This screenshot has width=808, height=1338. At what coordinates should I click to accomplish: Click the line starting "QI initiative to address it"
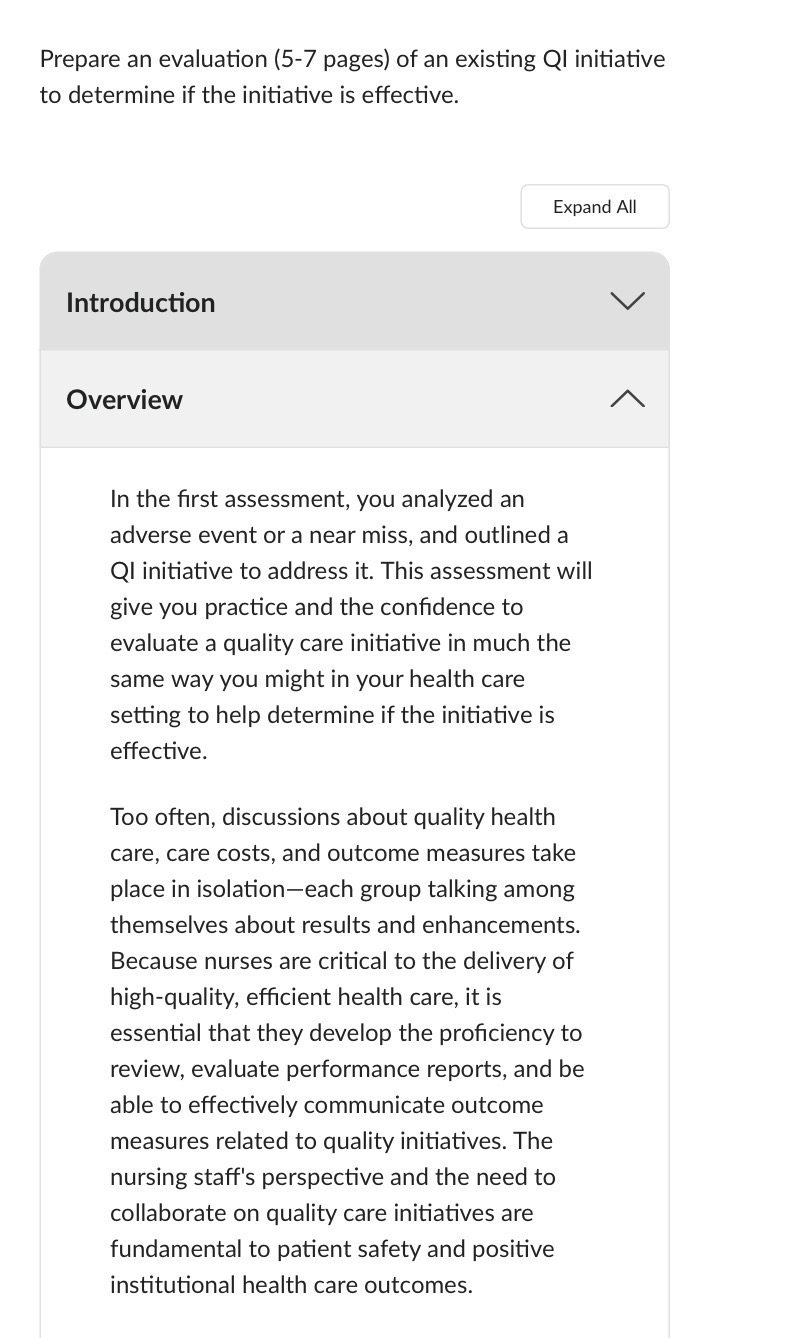[350, 571]
